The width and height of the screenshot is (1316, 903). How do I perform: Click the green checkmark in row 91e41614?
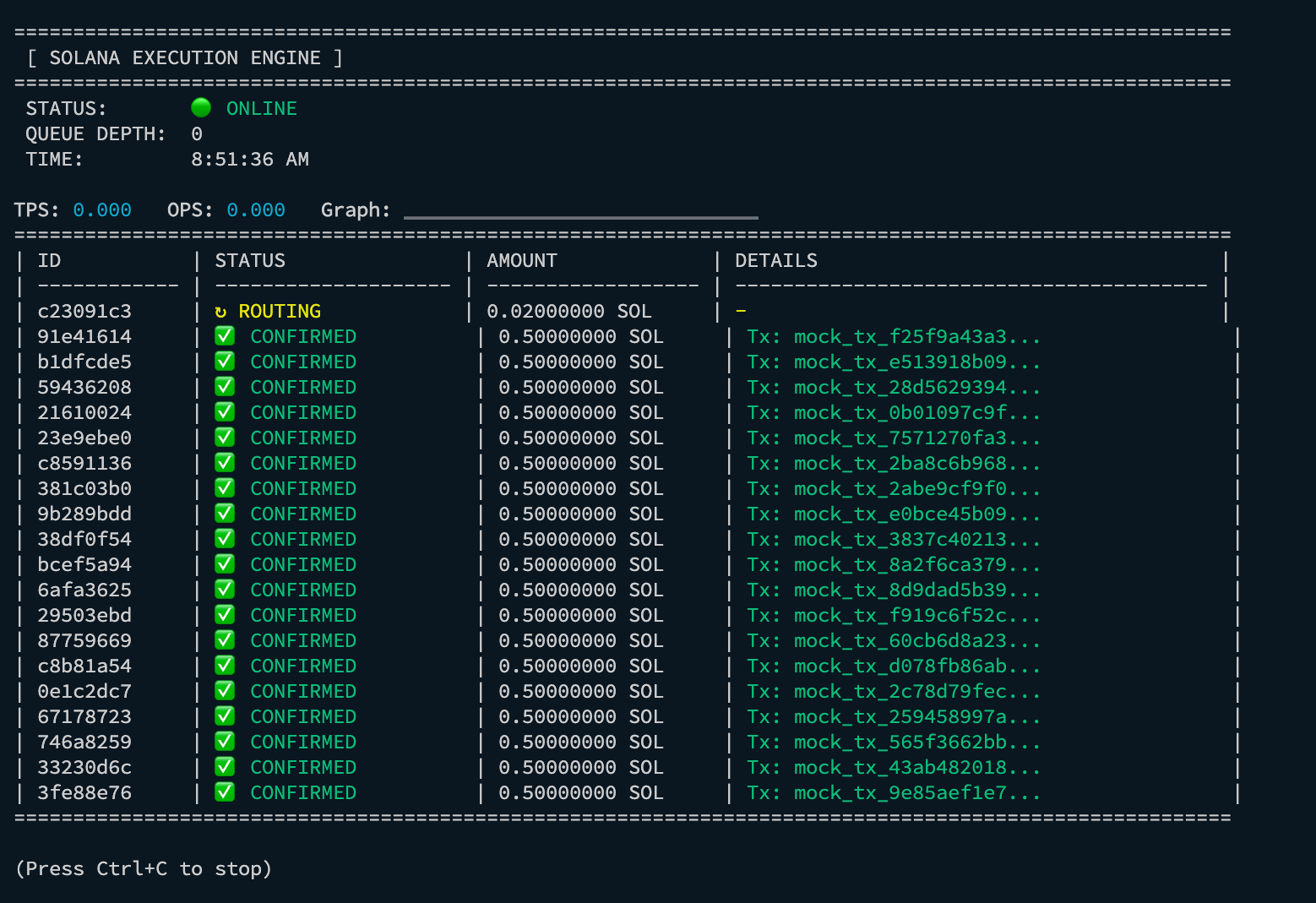[225, 335]
